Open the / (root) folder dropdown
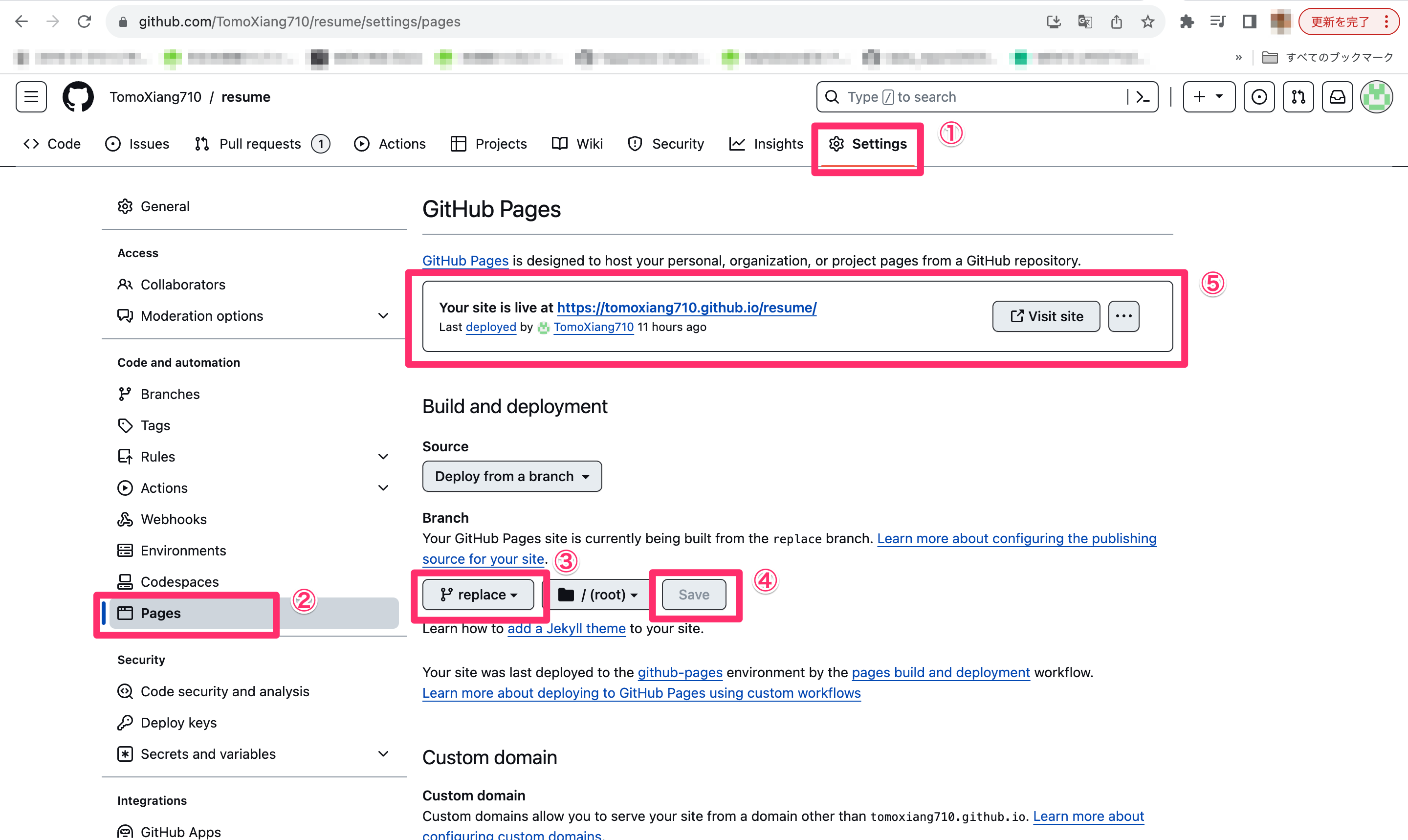The image size is (1408, 840). [598, 595]
